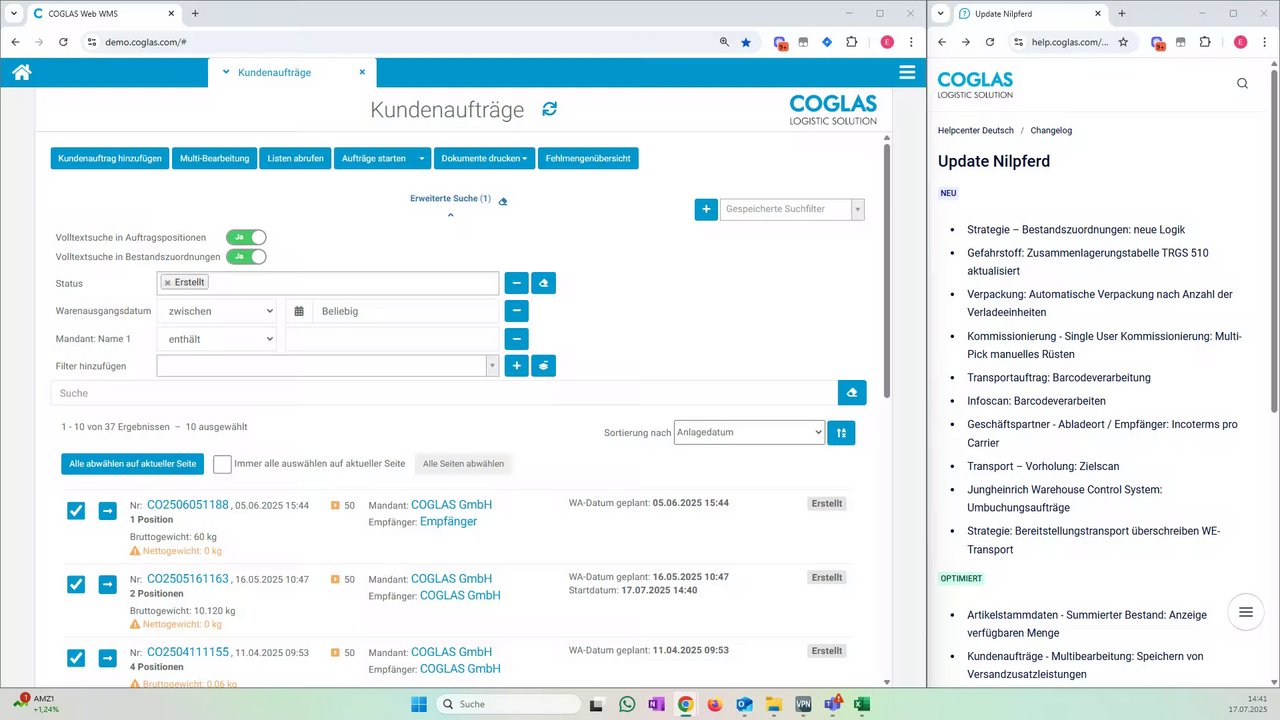Refresh the Kundenaufträge list
1280x720 pixels.
[x=549, y=109]
